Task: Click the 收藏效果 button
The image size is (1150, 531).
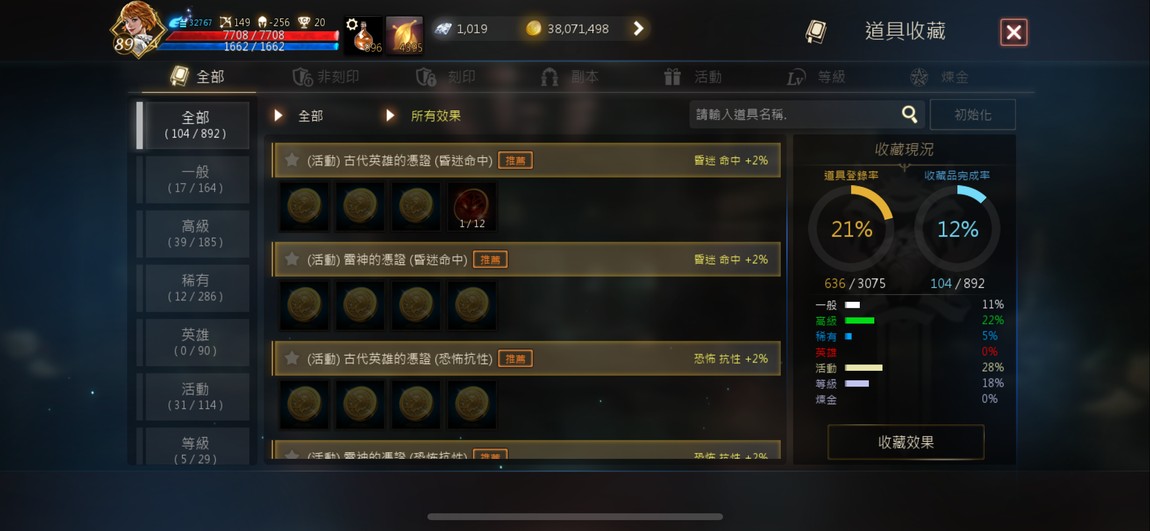Action: [906, 442]
